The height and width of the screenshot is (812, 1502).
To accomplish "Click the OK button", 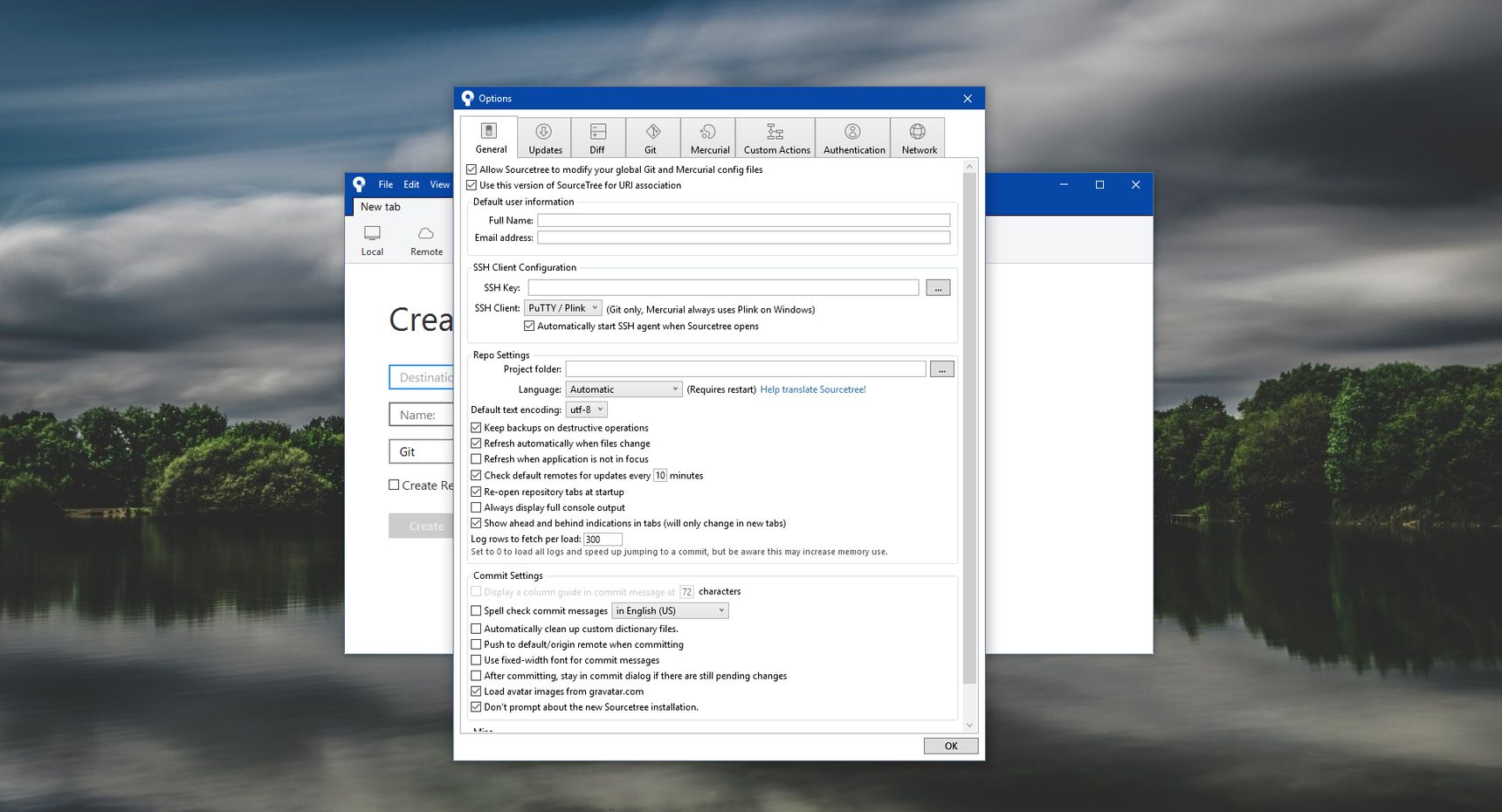I will click(x=951, y=746).
